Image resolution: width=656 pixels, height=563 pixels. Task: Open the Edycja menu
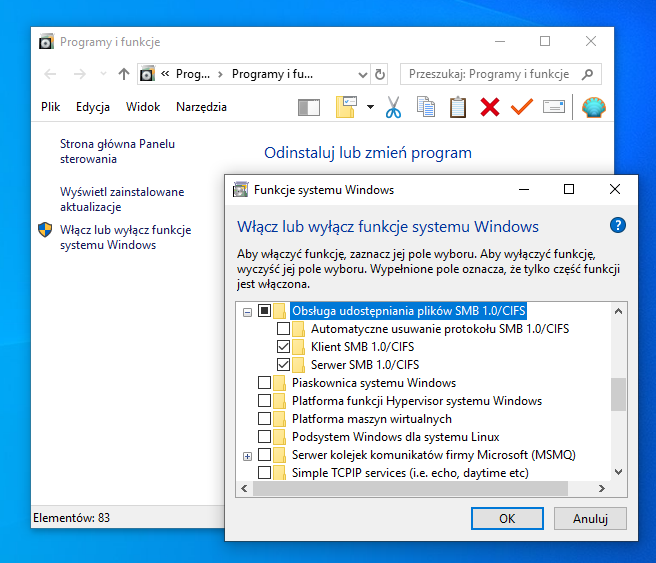point(93,107)
